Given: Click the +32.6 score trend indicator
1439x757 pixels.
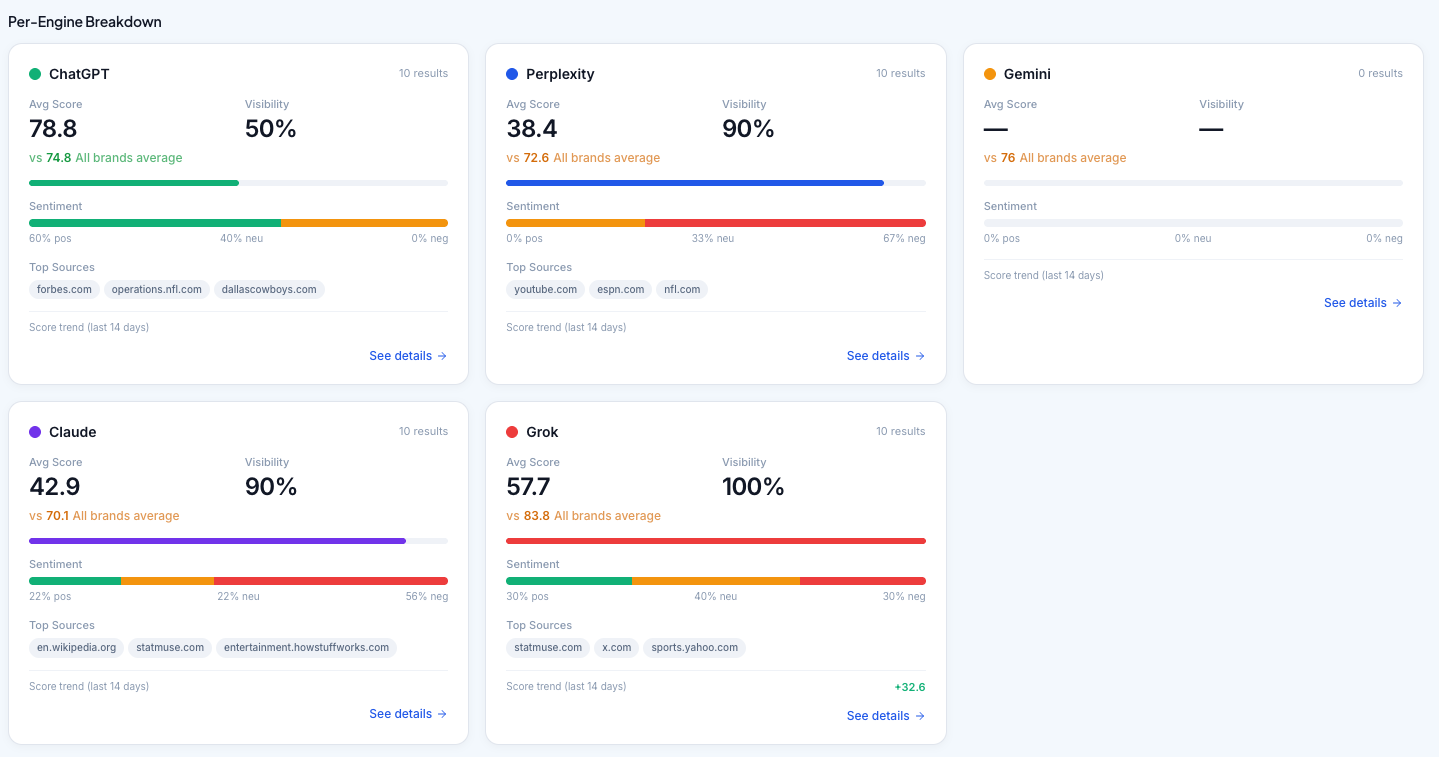Looking at the screenshot, I should (x=911, y=687).
